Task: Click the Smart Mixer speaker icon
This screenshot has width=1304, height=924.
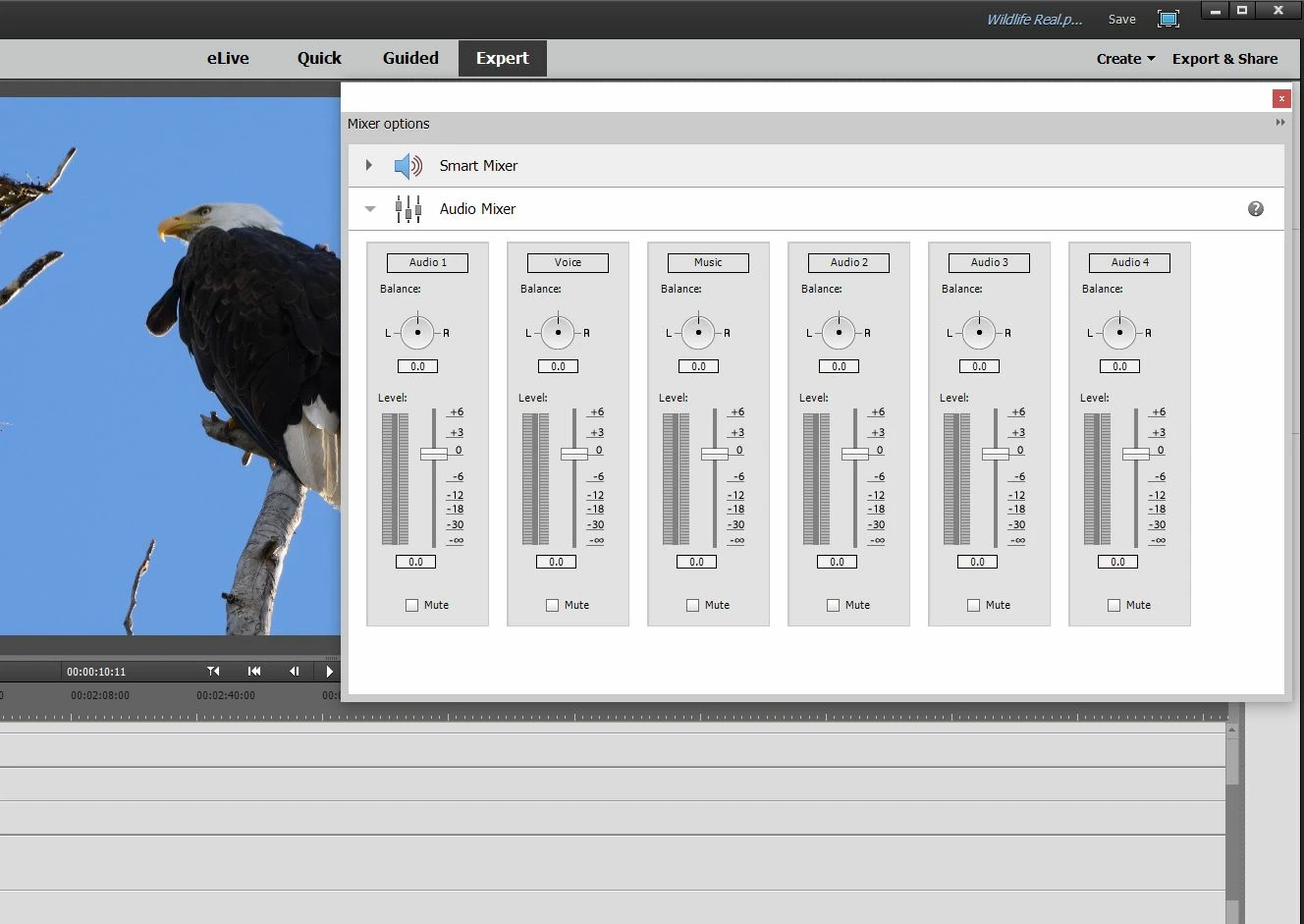Action: [407, 166]
